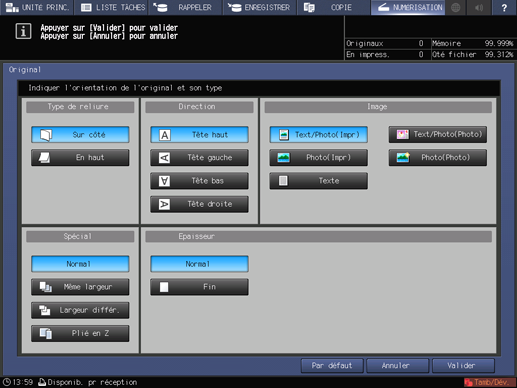
Task: Switch to the ENREGISTRER tab
Action: [x=259, y=7]
